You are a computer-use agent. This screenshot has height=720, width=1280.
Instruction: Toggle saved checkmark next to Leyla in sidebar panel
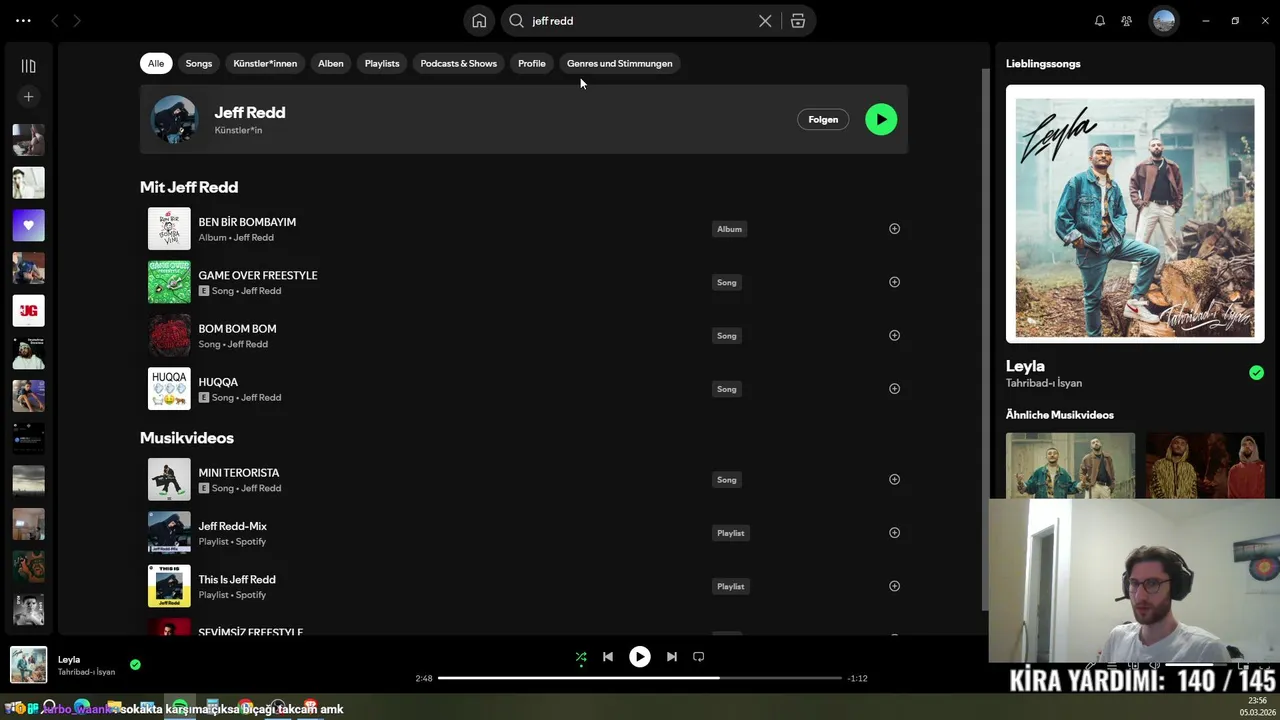point(1256,373)
